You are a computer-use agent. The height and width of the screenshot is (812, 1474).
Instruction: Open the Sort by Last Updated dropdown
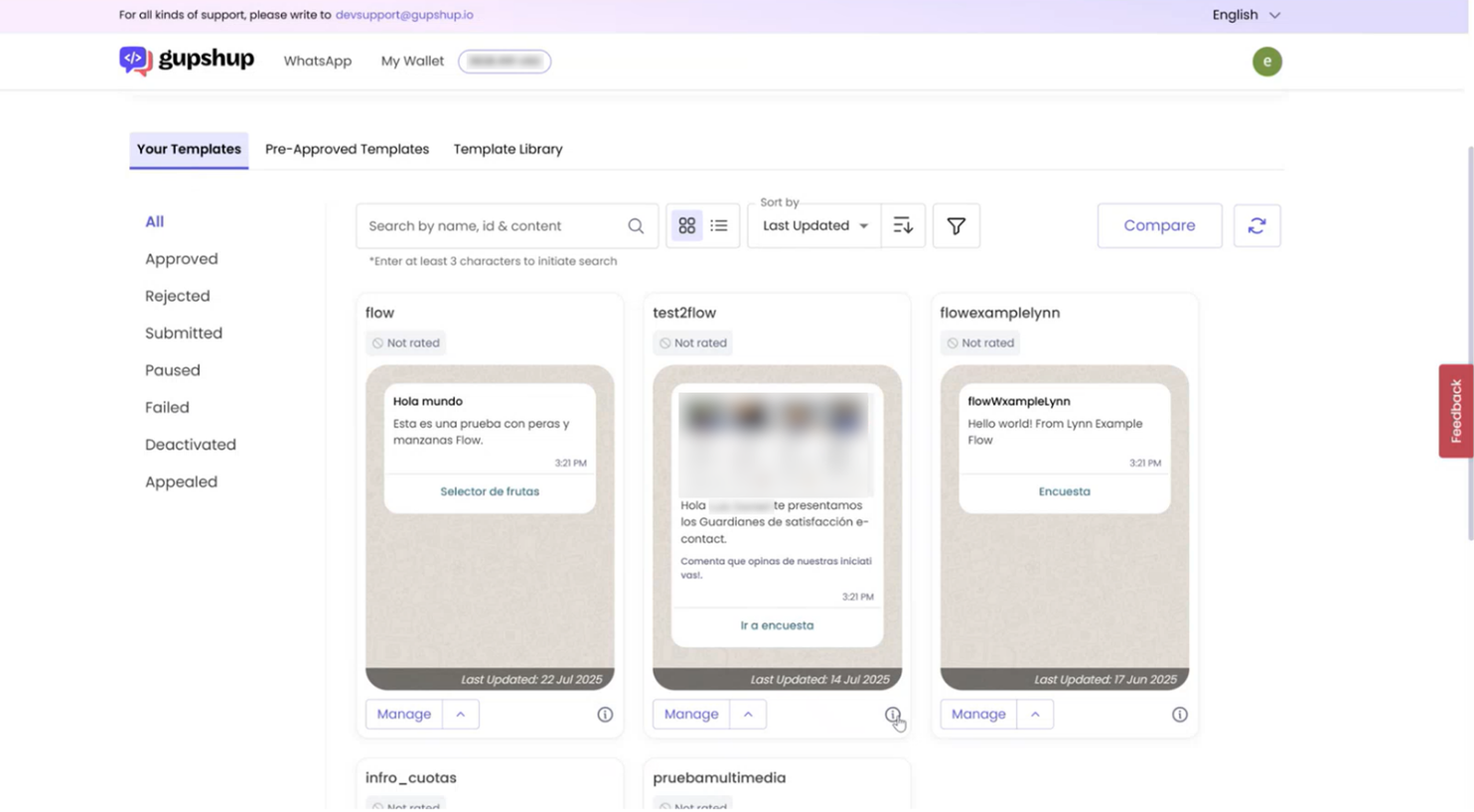point(814,226)
